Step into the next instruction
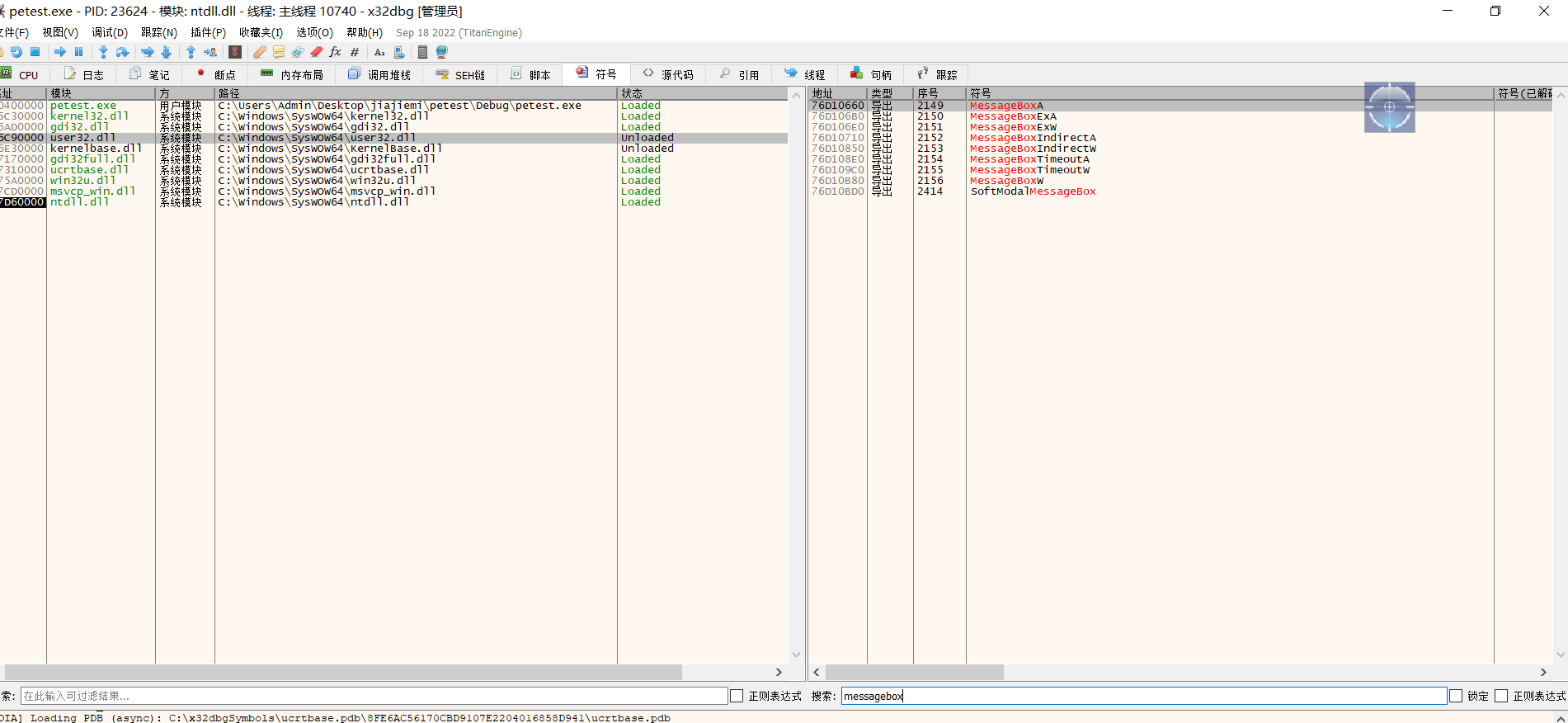Image resolution: width=1568 pixels, height=723 pixels. (x=103, y=52)
